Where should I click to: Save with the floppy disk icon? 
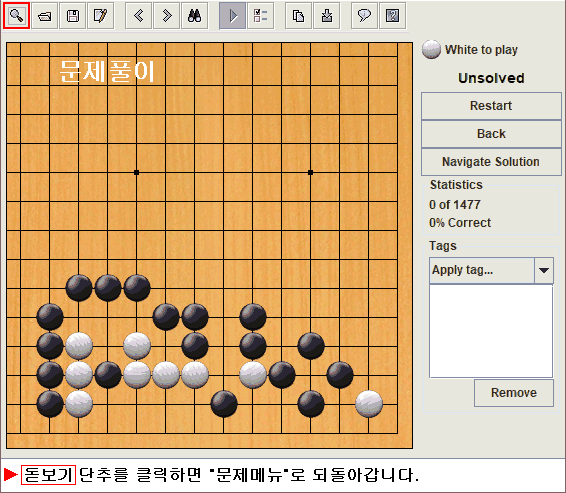pyautogui.click(x=73, y=16)
